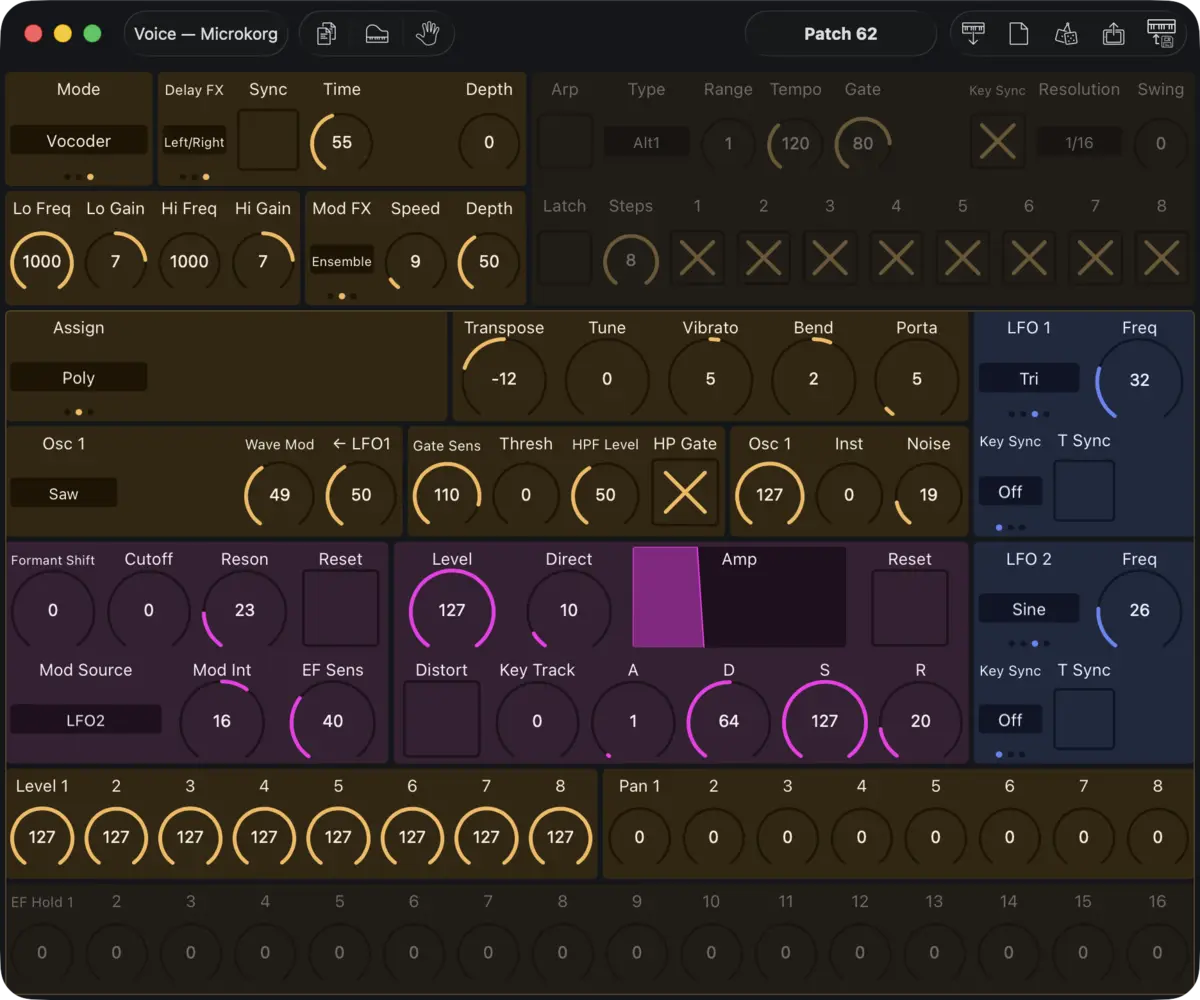The height and width of the screenshot is (1000, 1200).
Task: Click the Direct knob set to 10
Action: coord(569,610)
